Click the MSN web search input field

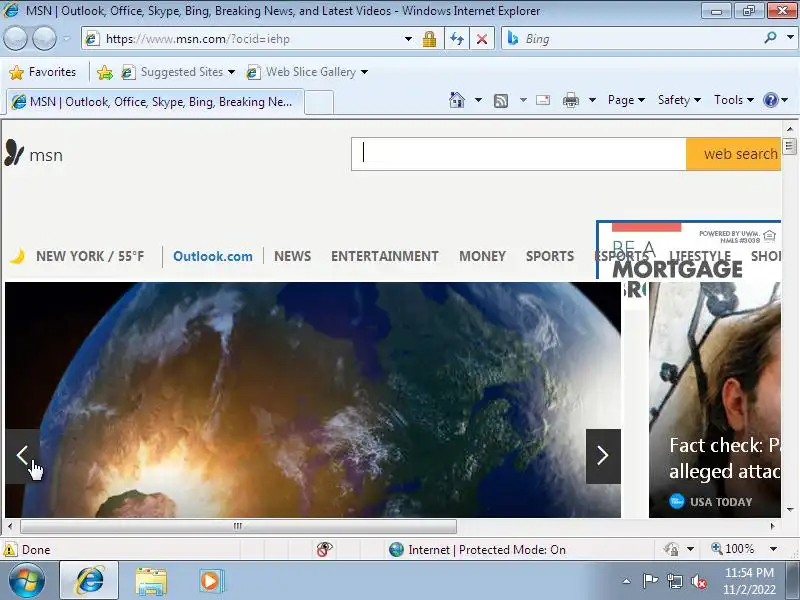click(x=518, y=154)
